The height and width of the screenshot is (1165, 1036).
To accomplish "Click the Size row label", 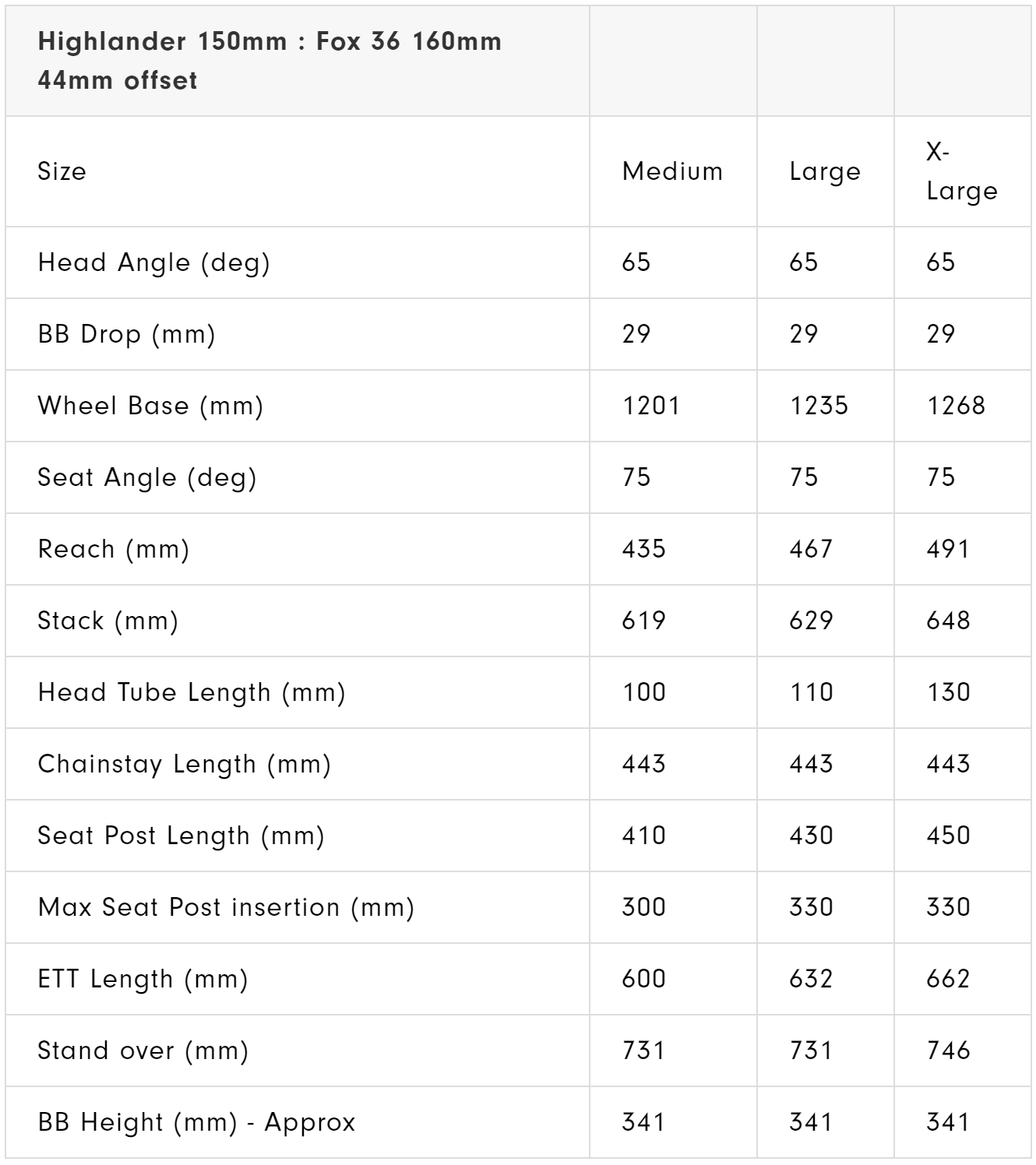I will tap(62, 171).
